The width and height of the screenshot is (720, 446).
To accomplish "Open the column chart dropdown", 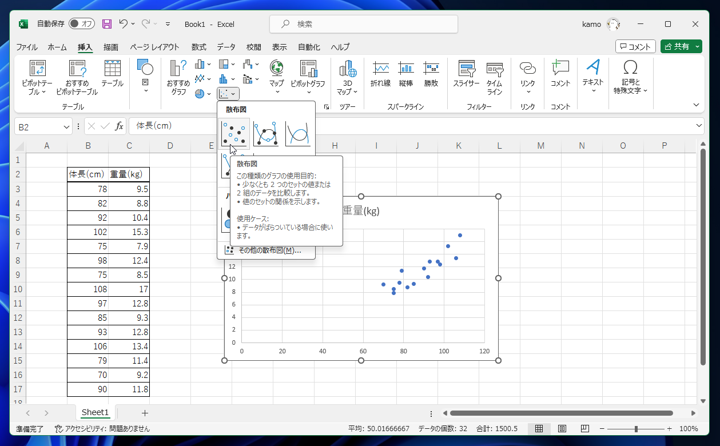I will tap(202, 64).
